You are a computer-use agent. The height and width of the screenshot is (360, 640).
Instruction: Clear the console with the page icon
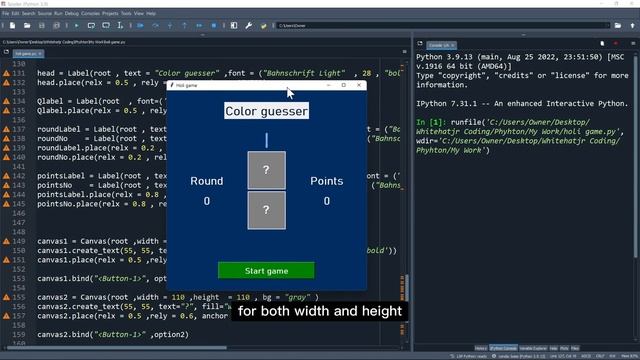(x=602, y=43)
